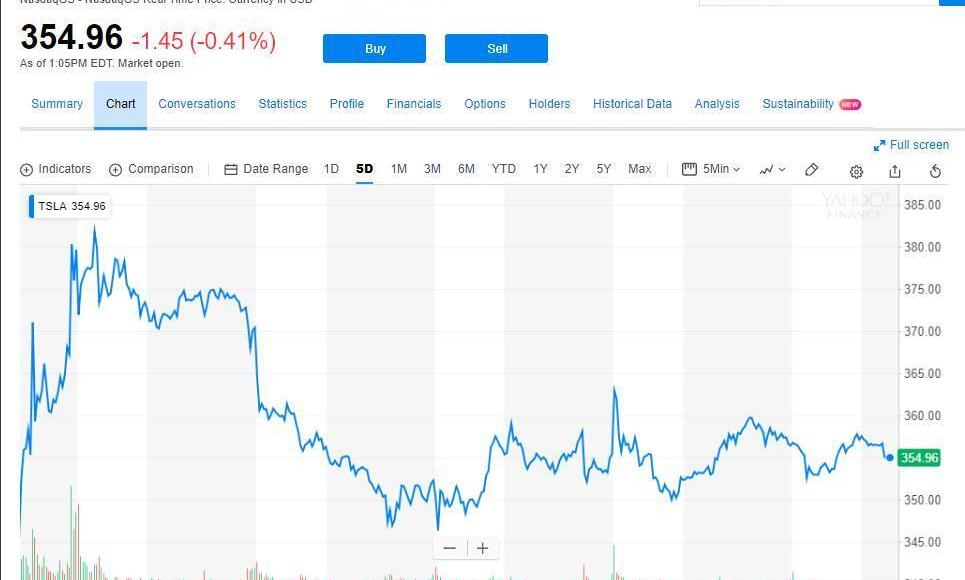
Task: Click the current price dot on chart line
Action: click(x=890, y=458)
